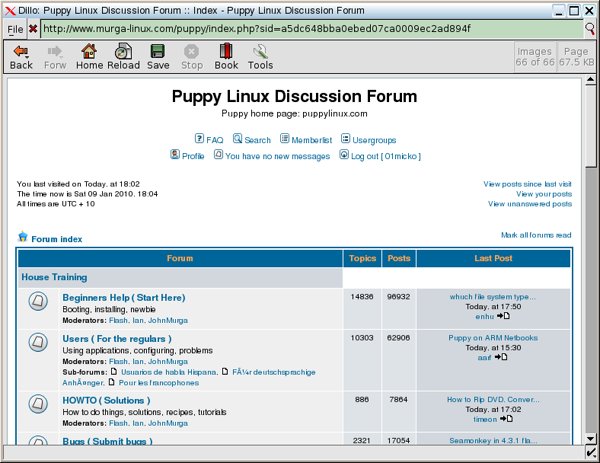Image resolution: width=600 pixels, height=463 pixels.
Task: Click the vertical scrollbar up arrow
Action: click(590, 80)
